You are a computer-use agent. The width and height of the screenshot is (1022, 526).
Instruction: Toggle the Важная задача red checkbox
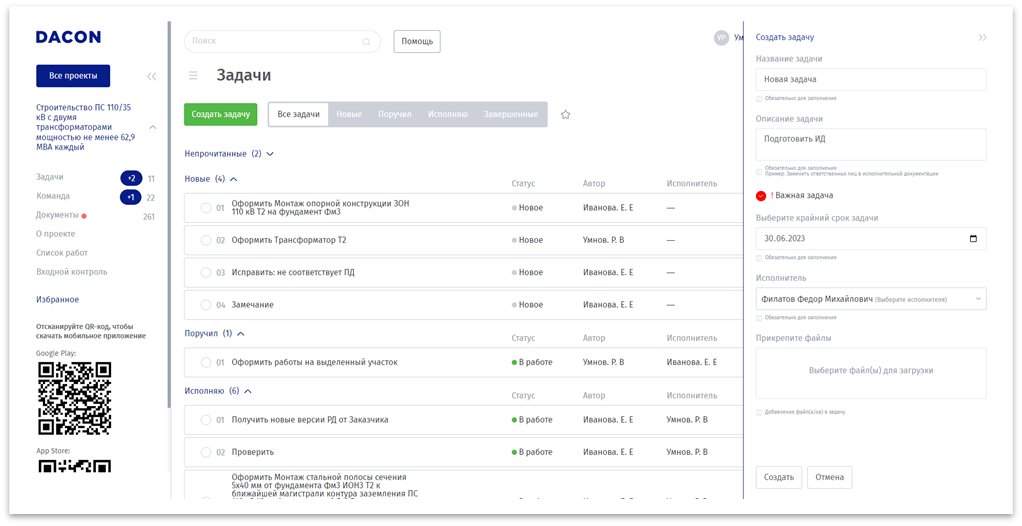pos(761,196)
